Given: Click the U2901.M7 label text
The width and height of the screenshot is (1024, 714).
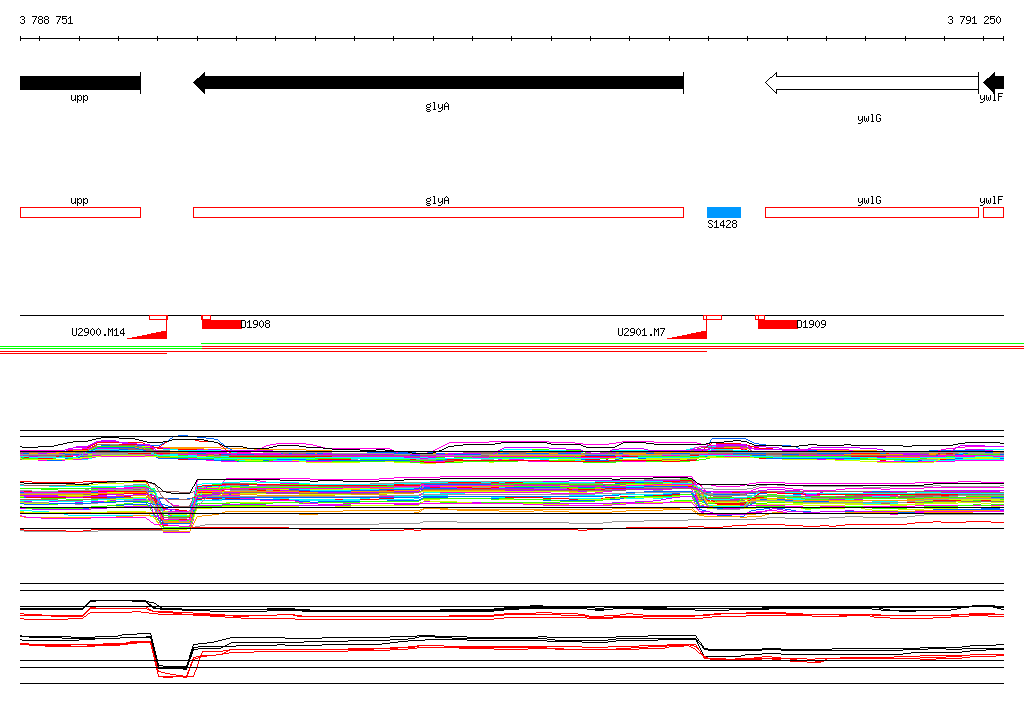Looking at the screenshot, I should click(641, 332).
